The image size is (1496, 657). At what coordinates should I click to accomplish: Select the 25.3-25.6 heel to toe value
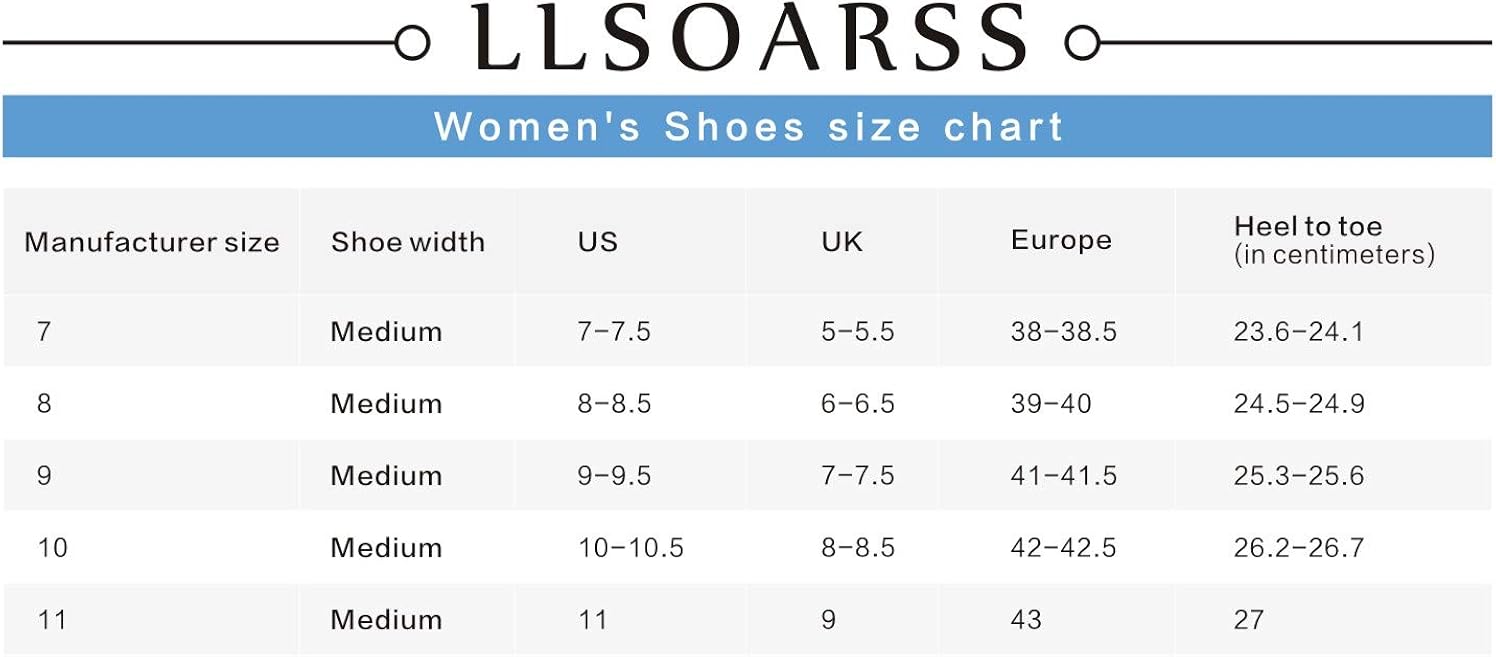coord(1299,475)
